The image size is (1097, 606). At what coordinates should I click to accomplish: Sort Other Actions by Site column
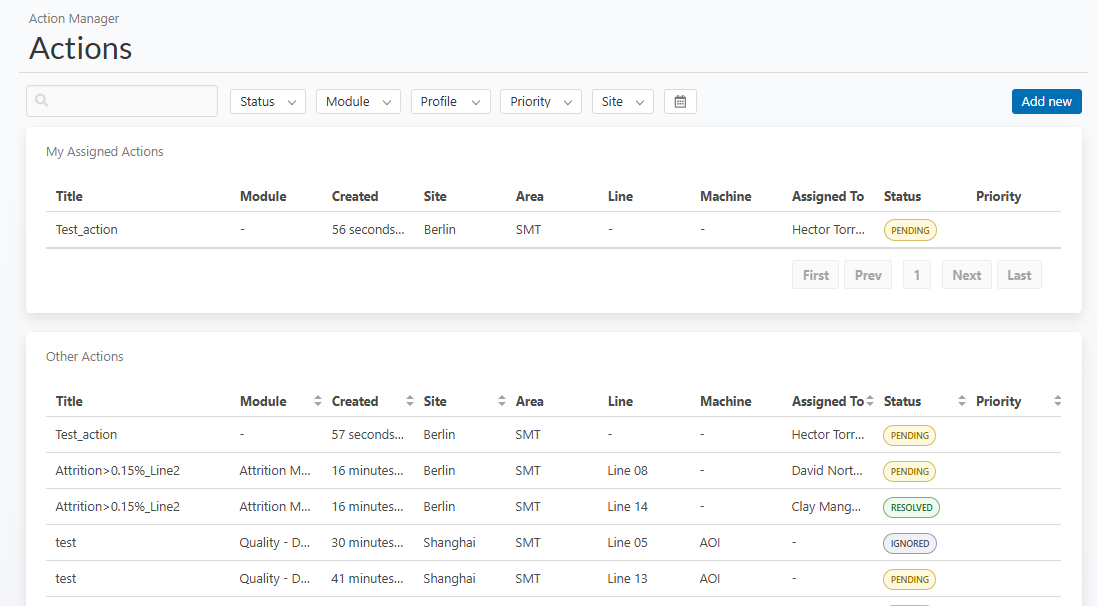[x=502, y=401]
